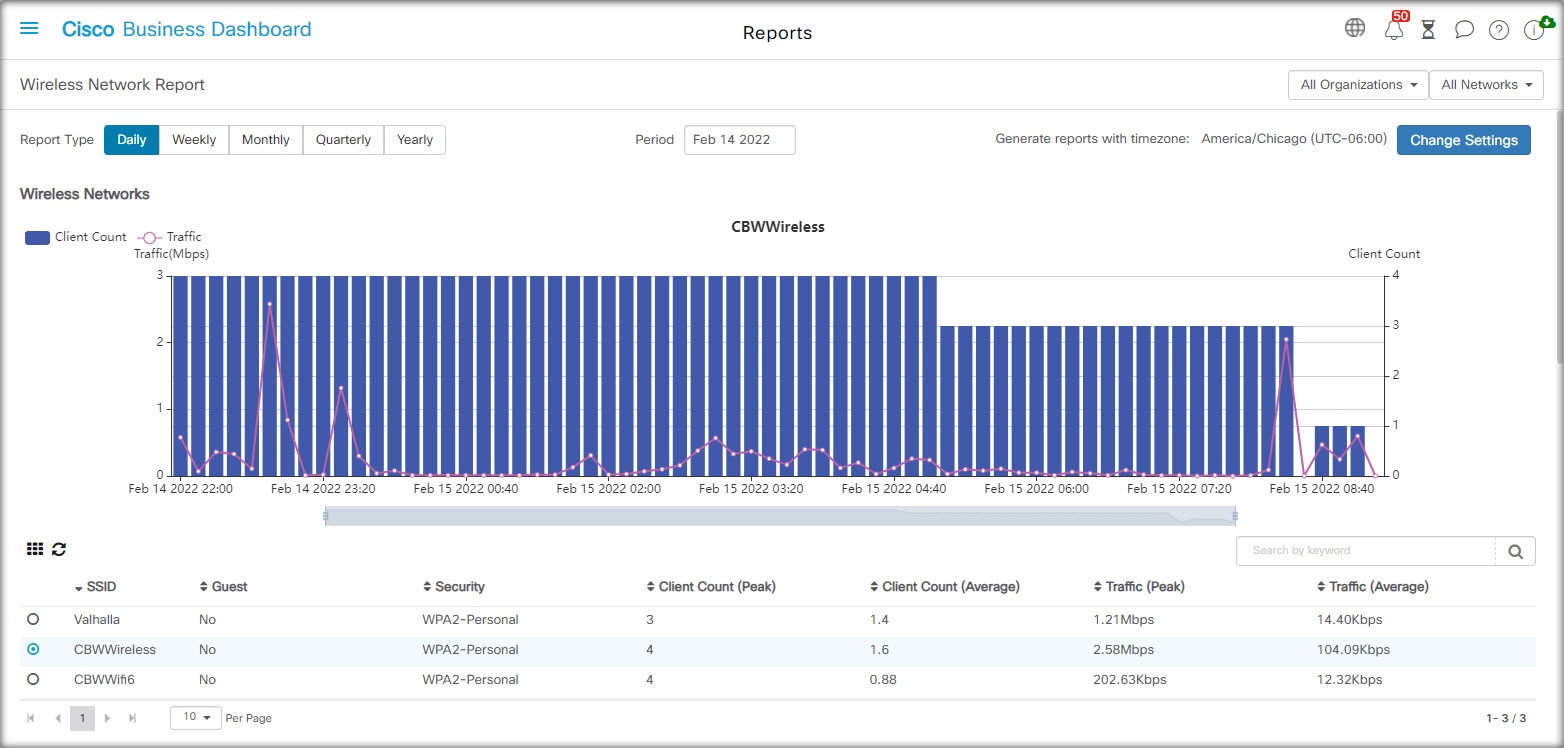Click the globe language icon

pyautogui.click(x=1355, y=28)
